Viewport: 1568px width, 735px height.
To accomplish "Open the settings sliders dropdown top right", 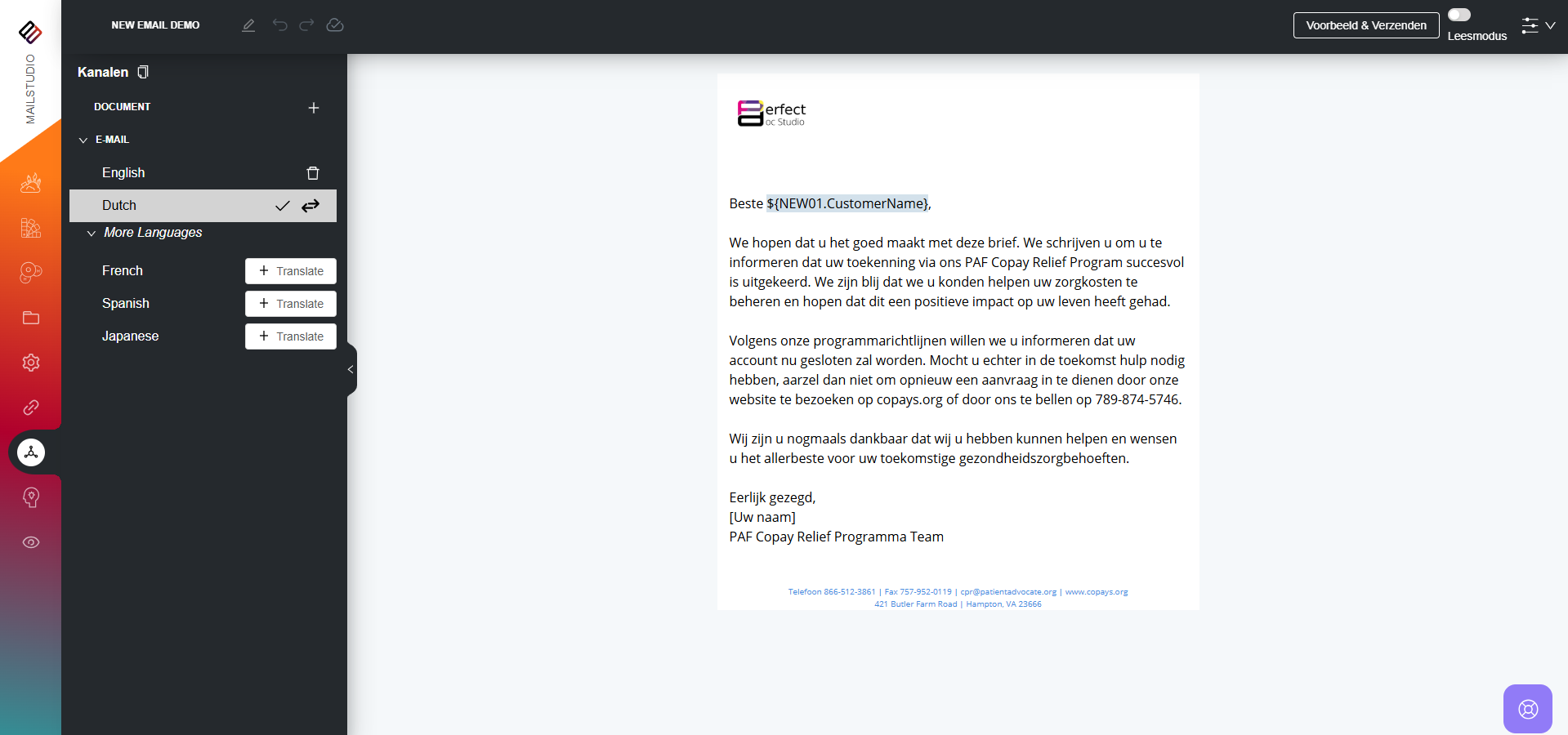I will pyautogui.click(x=1538, y=25).
